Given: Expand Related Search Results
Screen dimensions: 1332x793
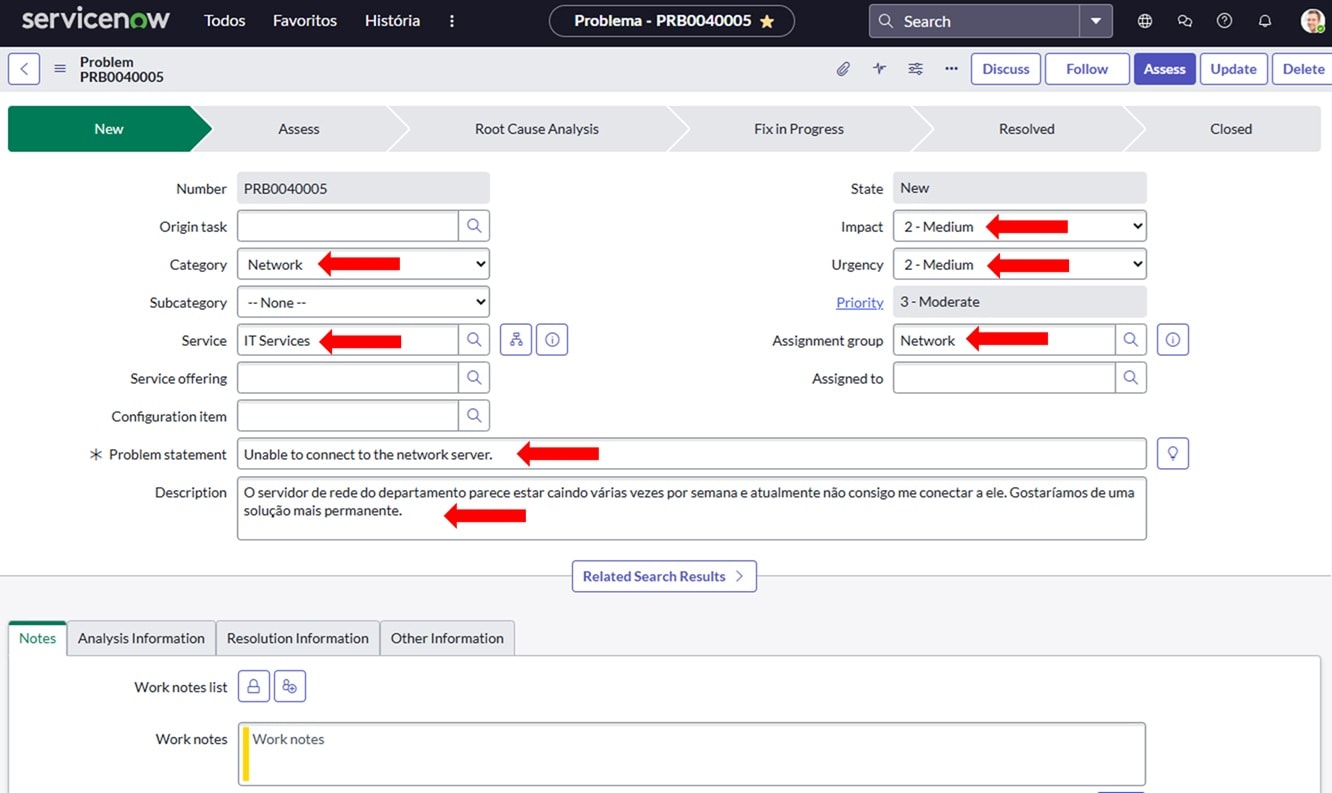Looking at the screenshot, I should [x=664, y=576].
